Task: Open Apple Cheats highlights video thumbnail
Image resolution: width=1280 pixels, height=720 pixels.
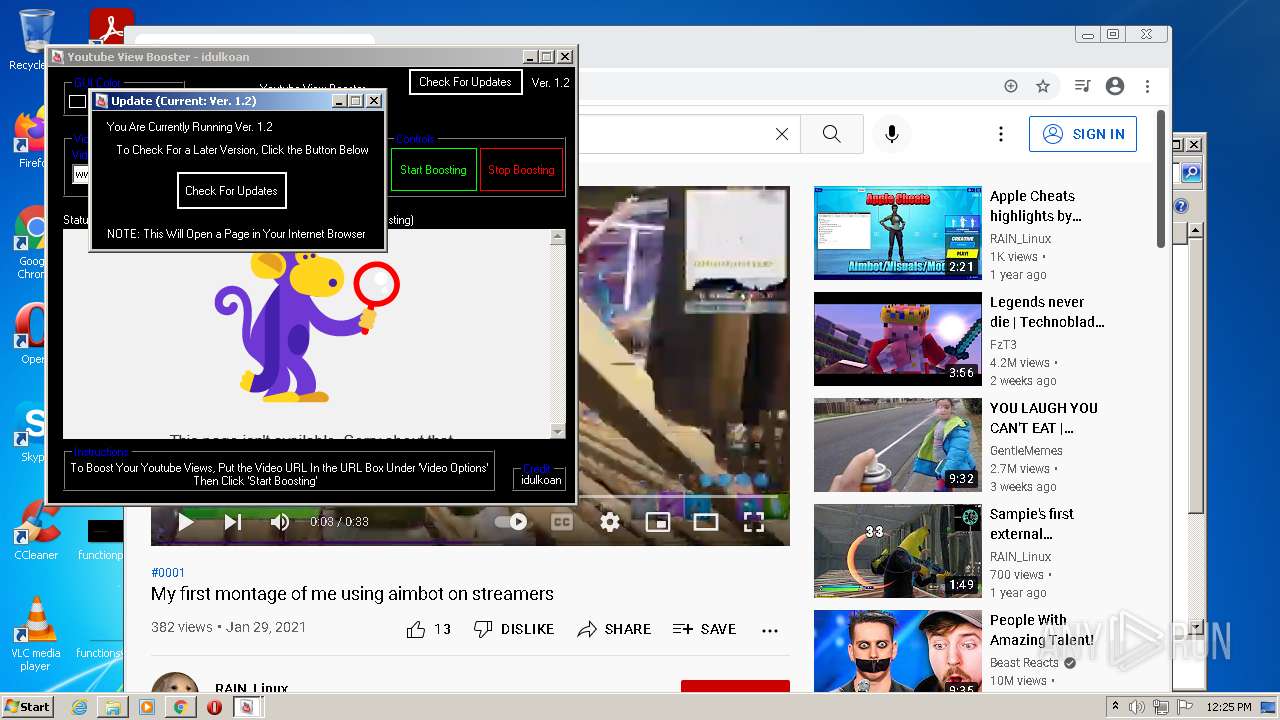Action: coord(897,232)
